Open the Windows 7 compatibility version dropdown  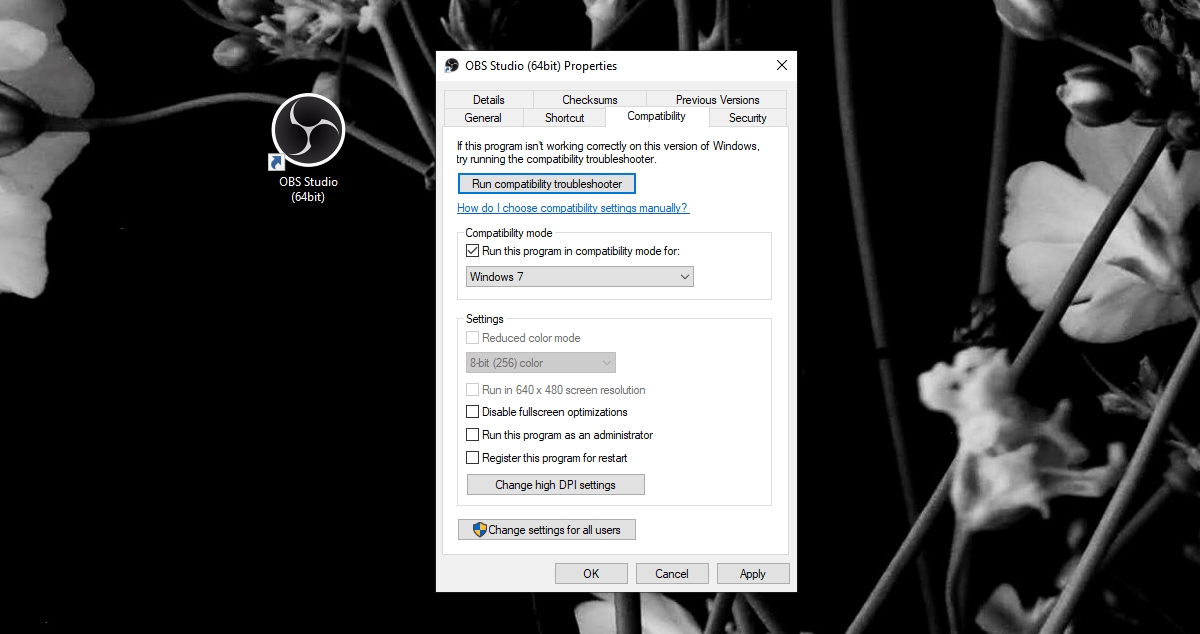[686, 276]
